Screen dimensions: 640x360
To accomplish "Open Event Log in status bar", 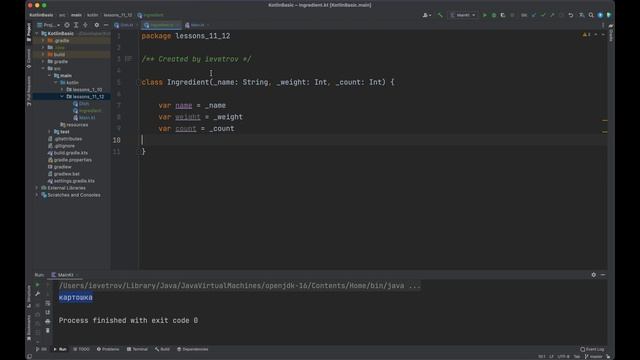I will point(592,349).
